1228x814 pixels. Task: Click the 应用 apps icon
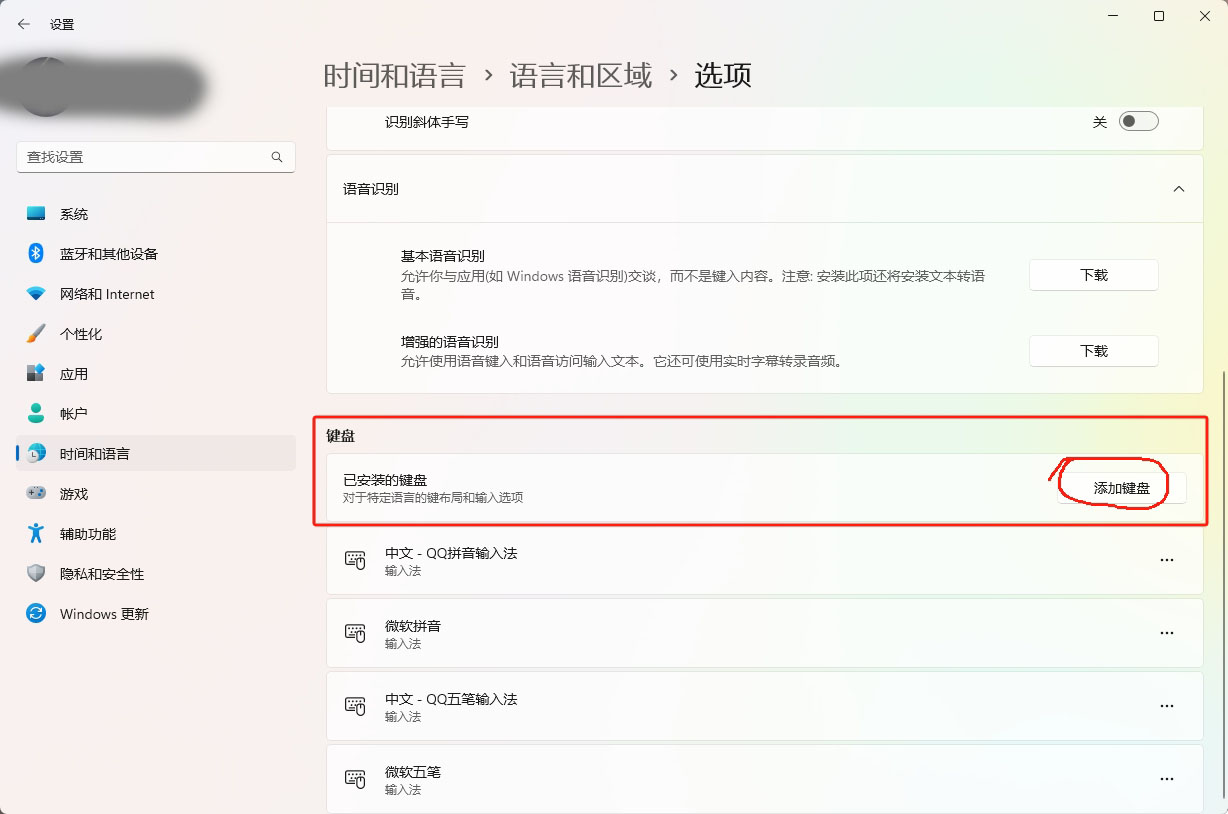coord(36,374)
